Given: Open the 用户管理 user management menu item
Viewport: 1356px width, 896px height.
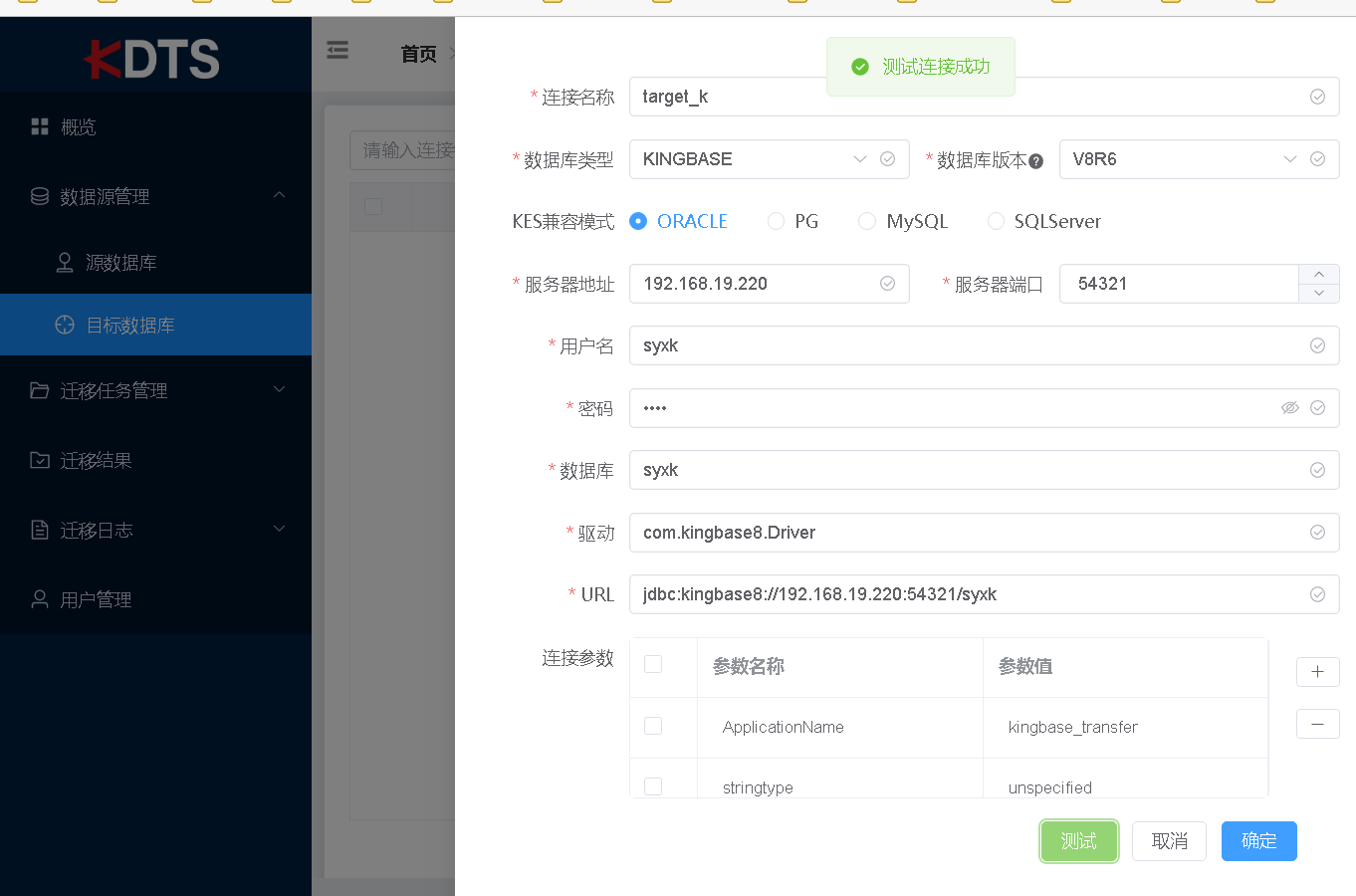Looking at the screenshot, I should coord(155,599).
